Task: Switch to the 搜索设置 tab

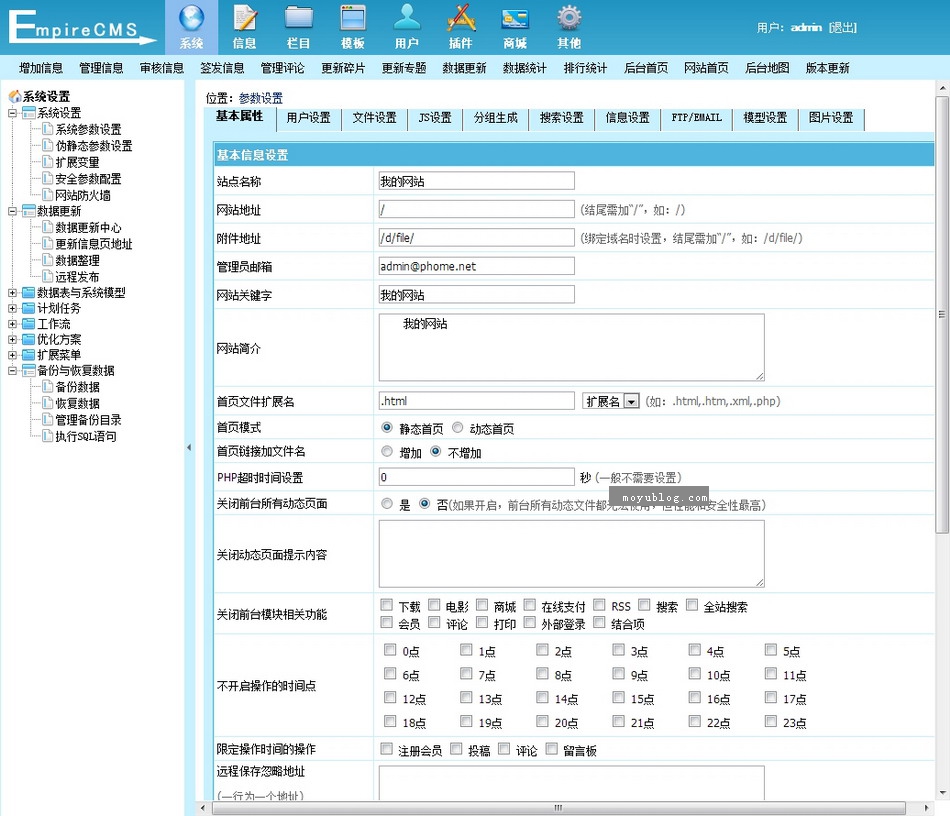Action: click(x=562, y=118)
